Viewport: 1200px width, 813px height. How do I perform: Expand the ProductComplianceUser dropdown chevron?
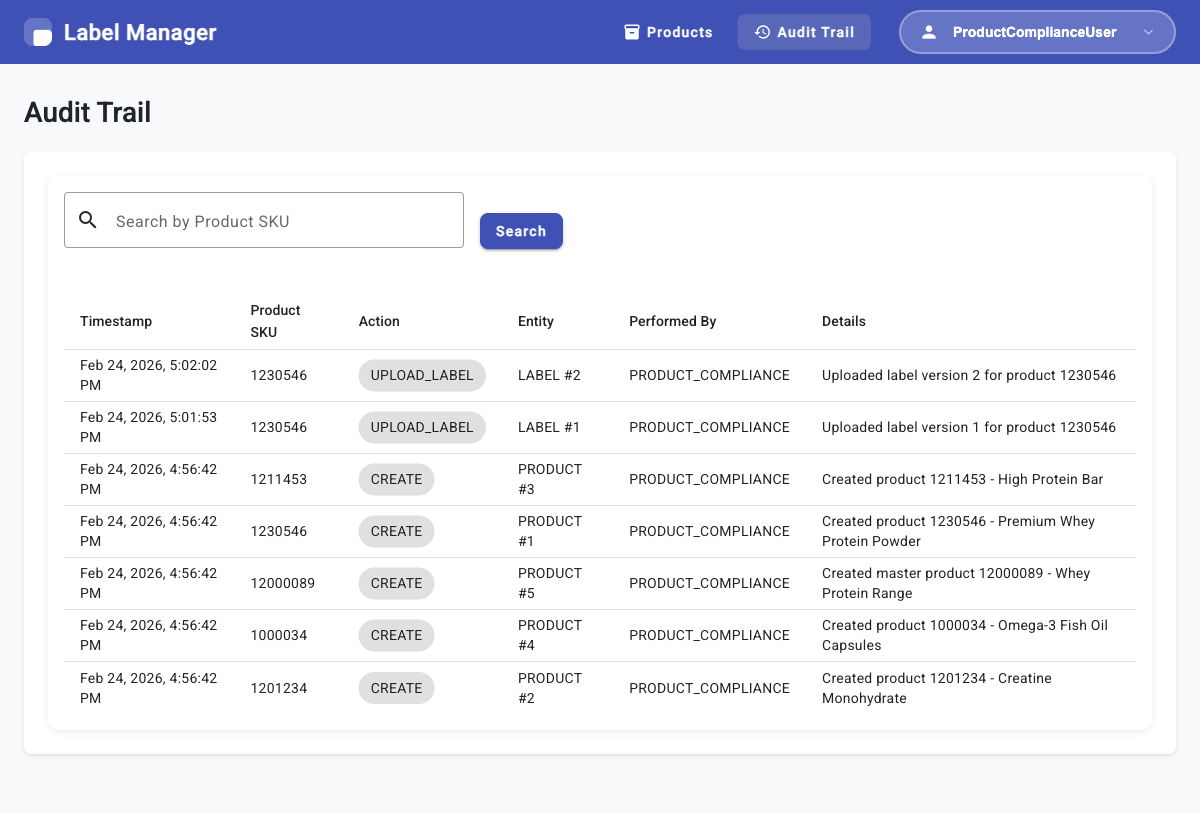pyautogui.click(x=1148, y=32)
